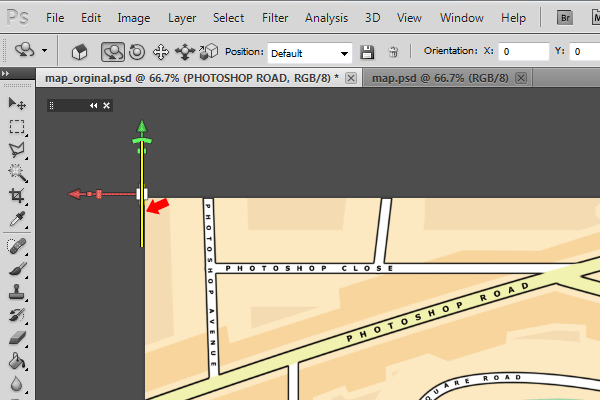This screenshot has height=400, width=600.
Task: Select the Spot Healing Brush tool
Action: click(x=17, y=246)
